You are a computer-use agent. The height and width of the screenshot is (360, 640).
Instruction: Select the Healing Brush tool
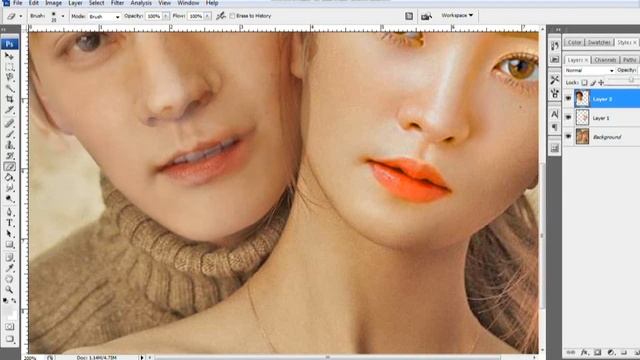(x=9, y=123)
